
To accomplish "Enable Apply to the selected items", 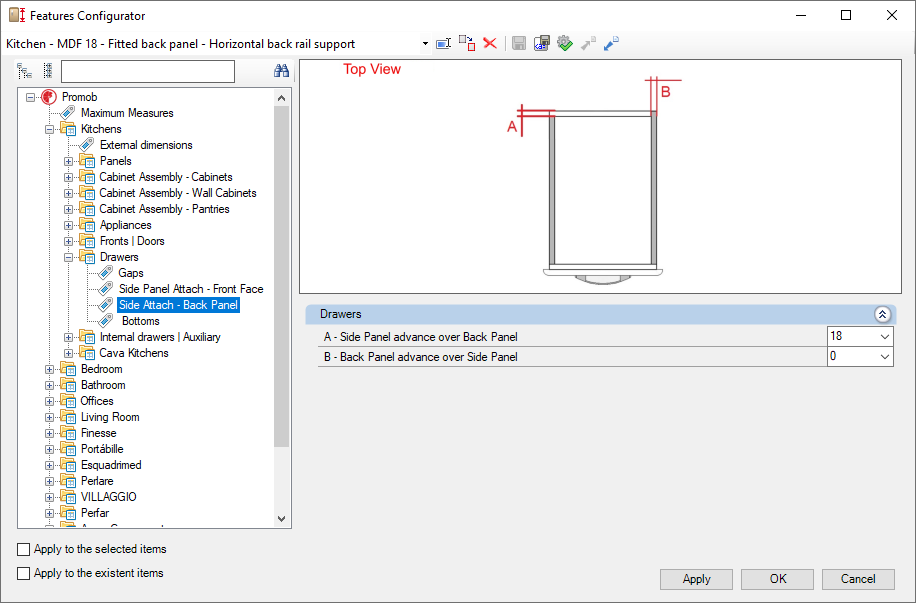I will click(x=23, y=549).
